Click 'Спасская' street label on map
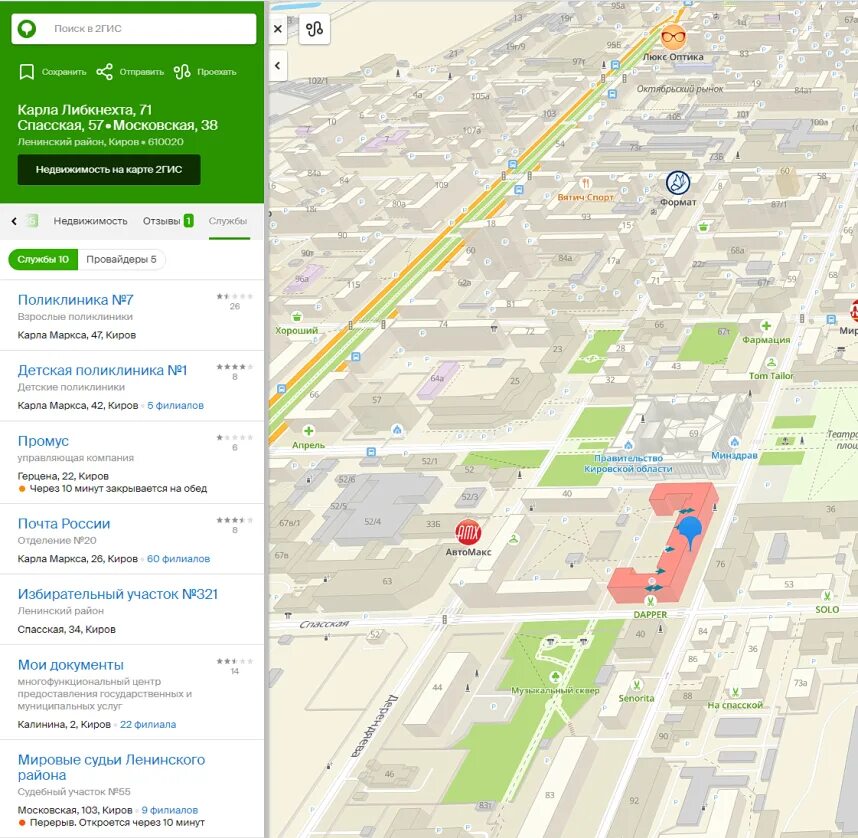This screenshot has width=858, height=838. [324, 624]
